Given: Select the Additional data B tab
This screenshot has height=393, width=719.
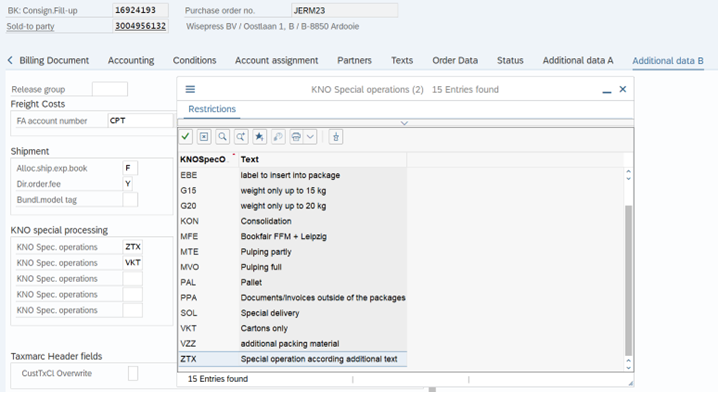Looking at the screenshot, I should 668,61.
